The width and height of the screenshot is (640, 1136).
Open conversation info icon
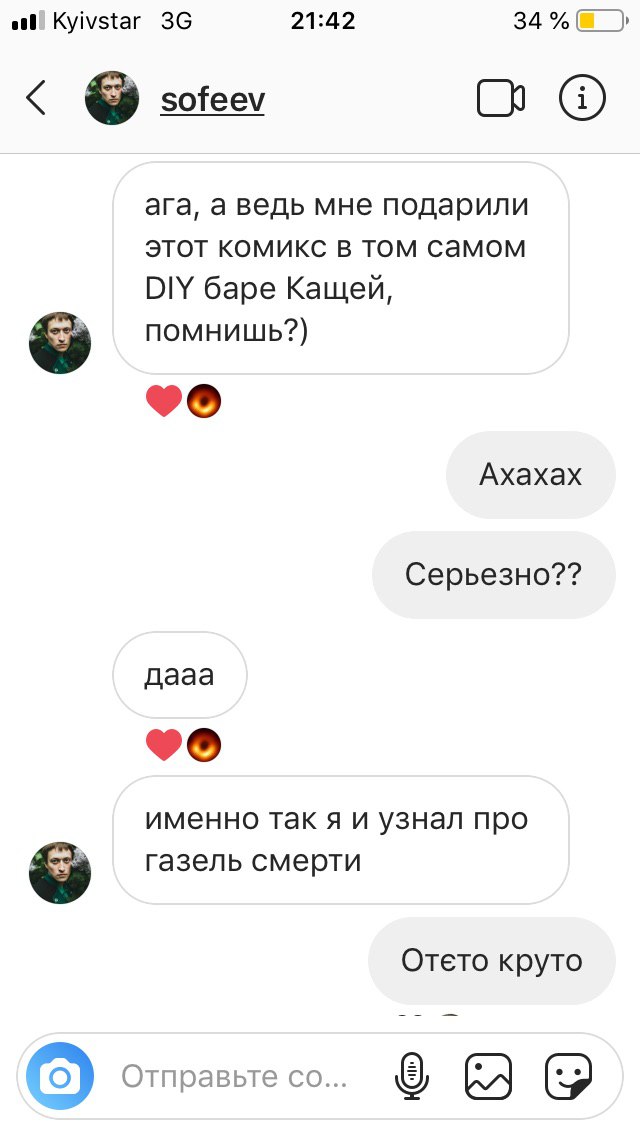(581, 98)
